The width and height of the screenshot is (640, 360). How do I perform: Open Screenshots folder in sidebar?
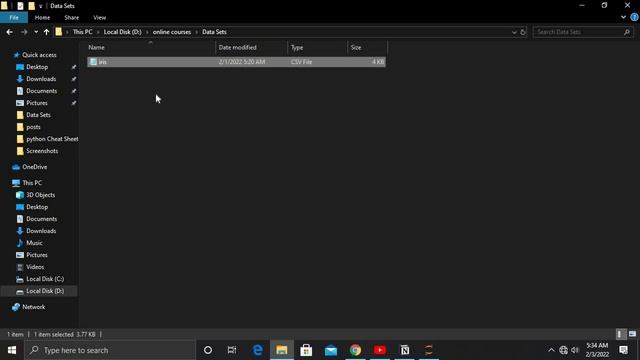(42, 151)
